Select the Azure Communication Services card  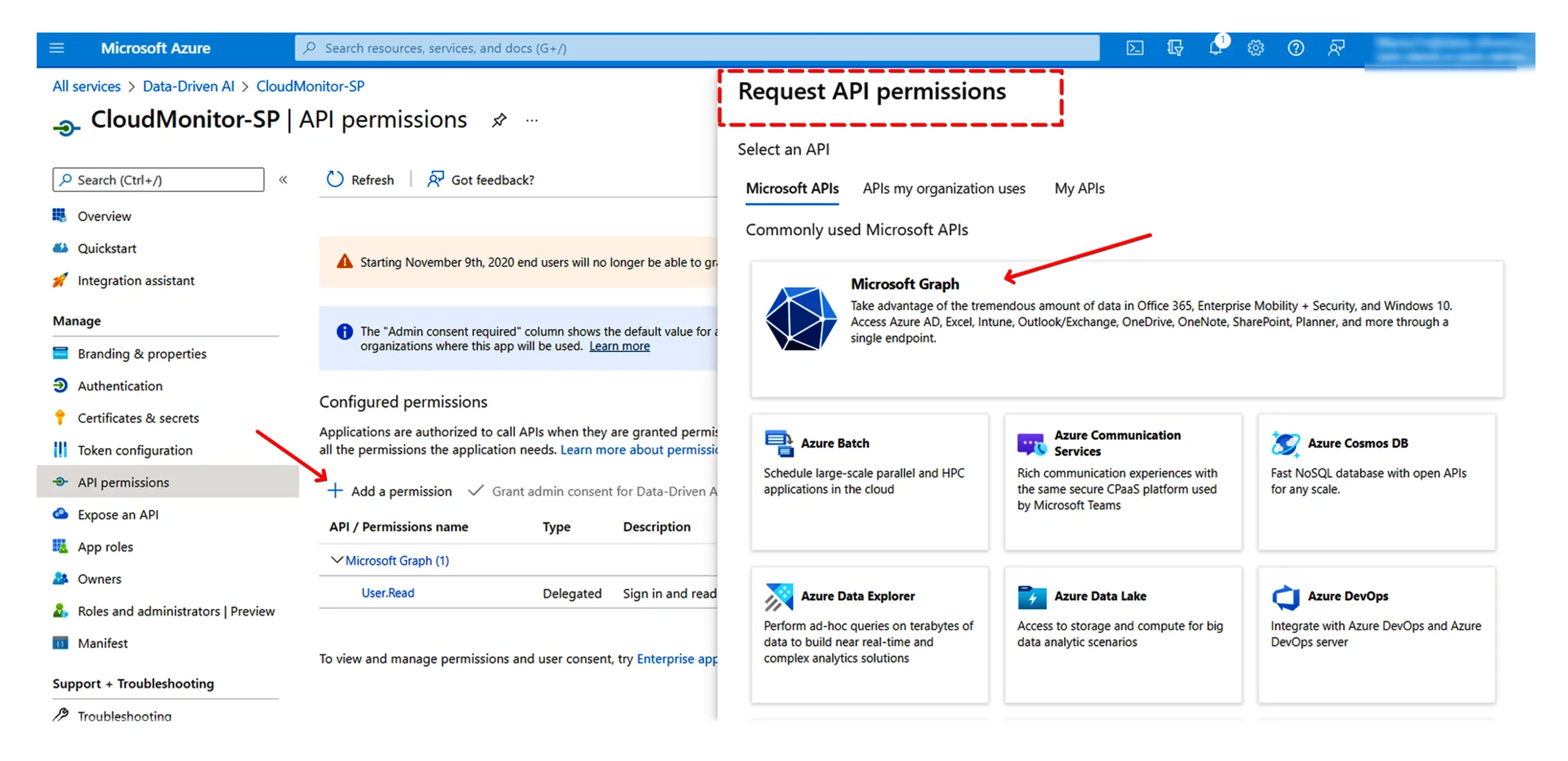tap(1123, 482)
